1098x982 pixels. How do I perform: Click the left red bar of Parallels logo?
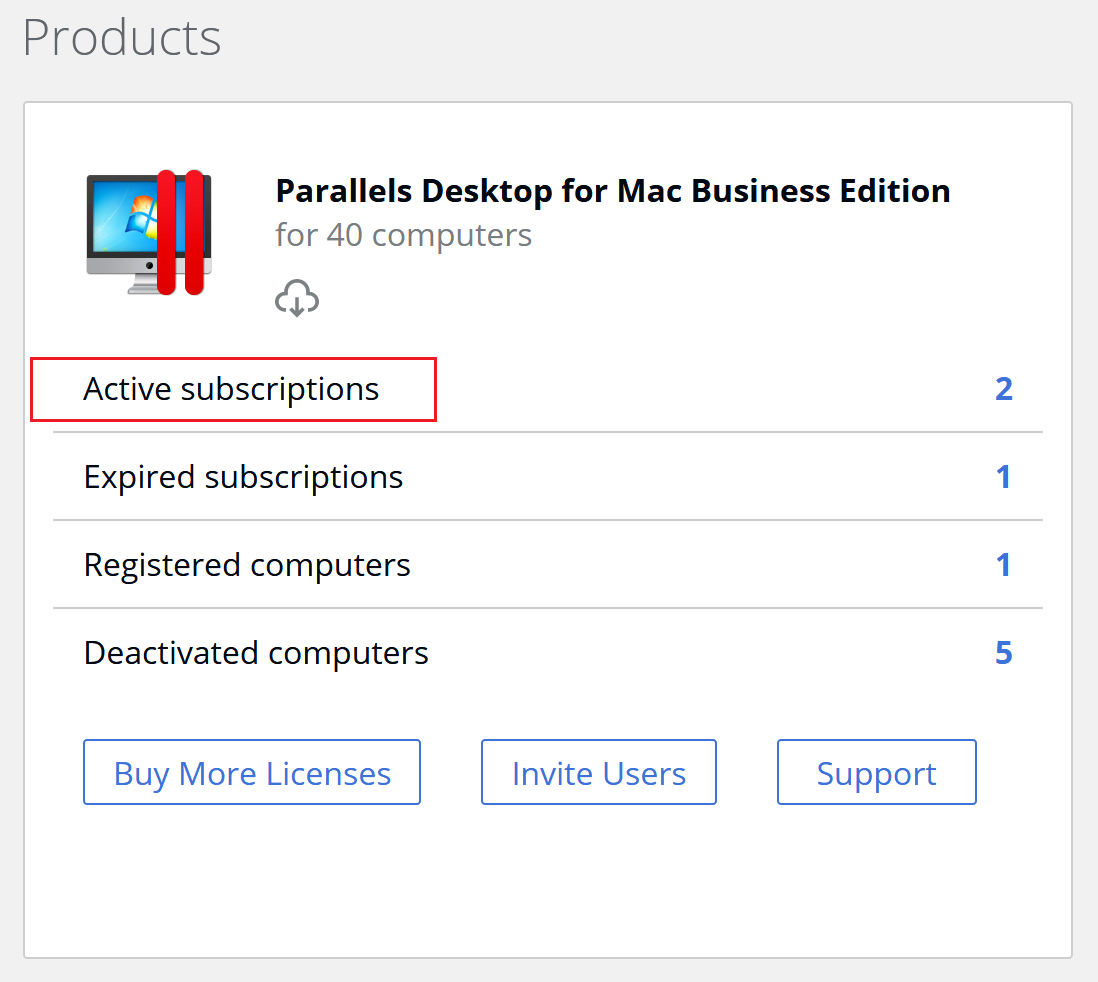coord(167,232)
